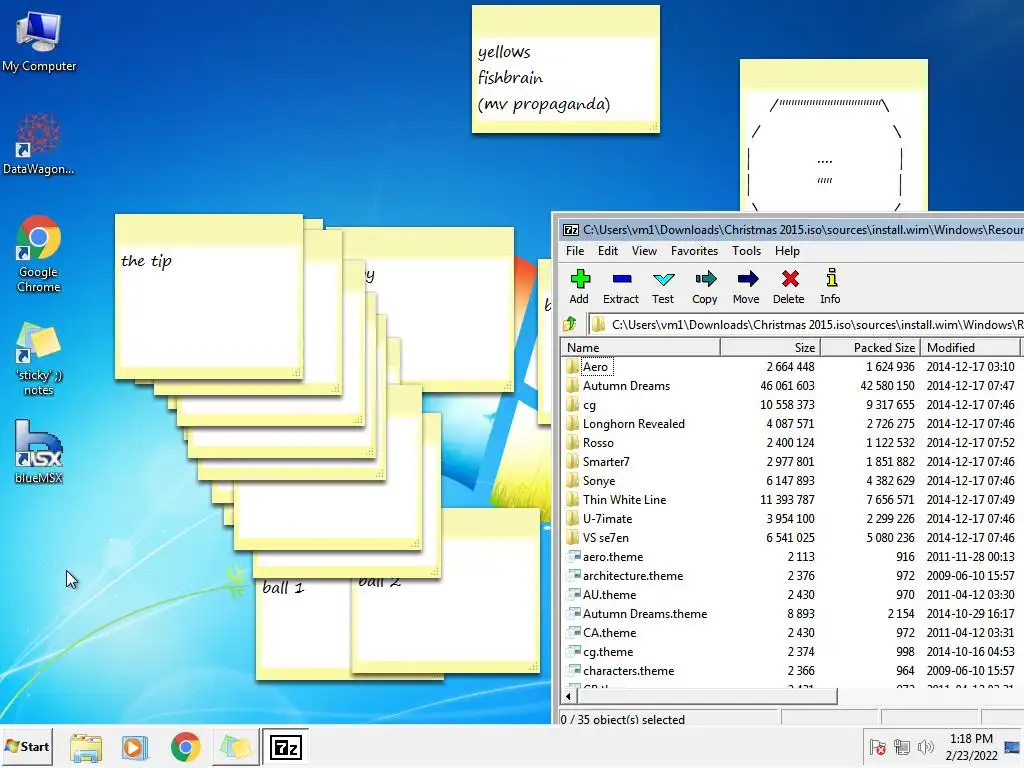Image resolution: width=1024 pixels, height=768 pixels.
Task: Open the Tools menu in 7-Zip
Action: (x=746, y=251)
